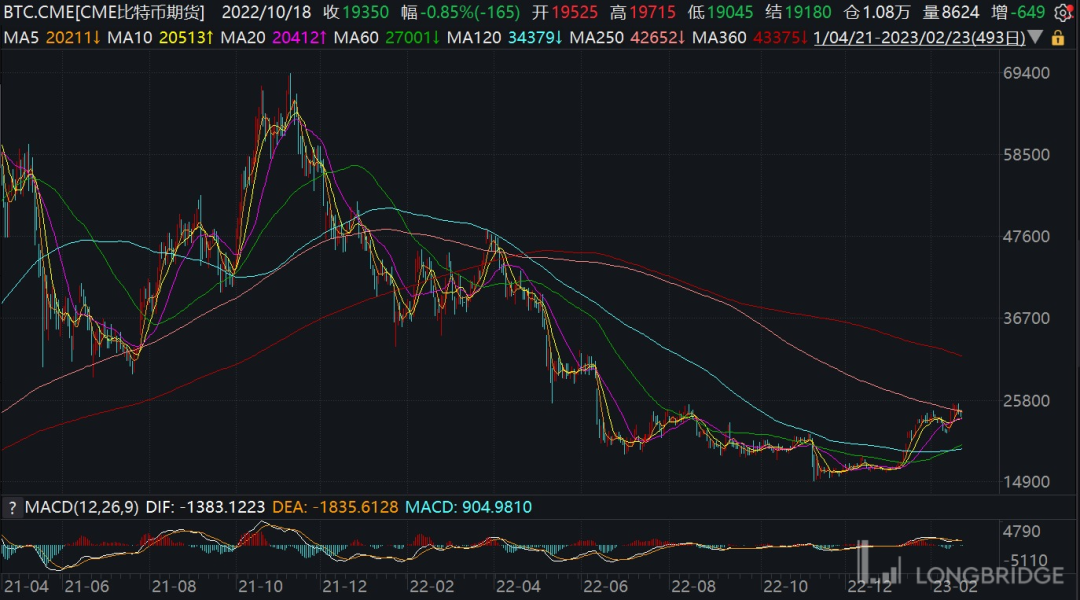The width and height of the screenshot is (1080, 600).
Task: Open the MACD(12,26,9) indicator parameters
Action: click(78, 507)
